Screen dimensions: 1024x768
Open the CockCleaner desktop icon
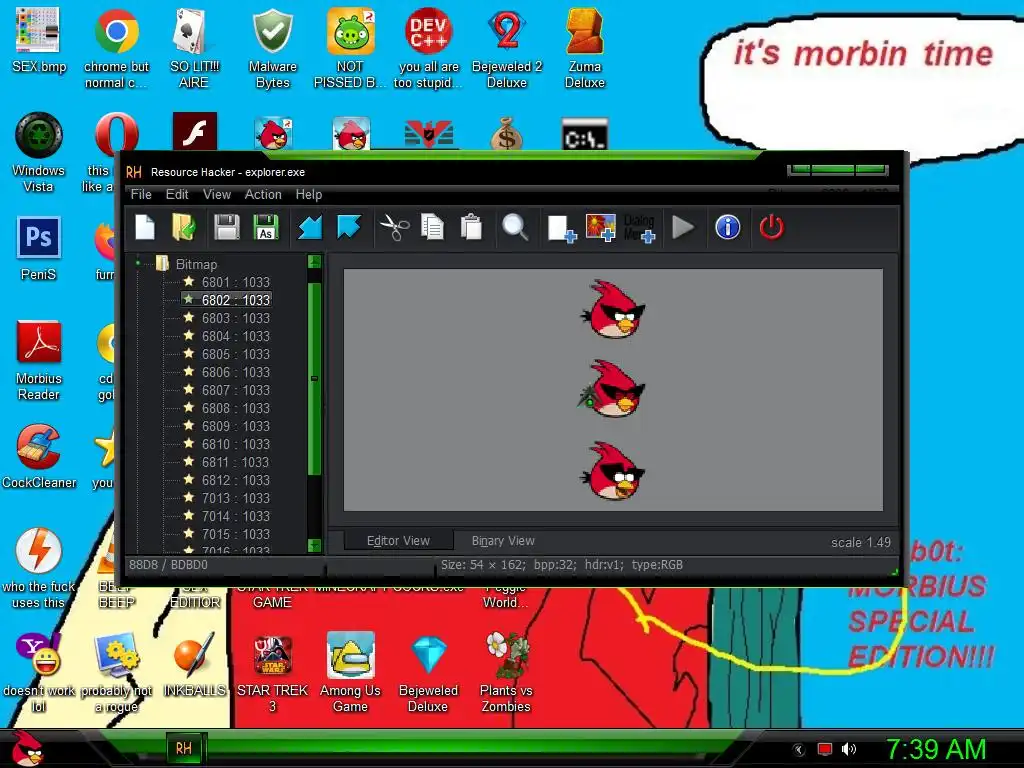pyautogui.click(x=38, y=456)
